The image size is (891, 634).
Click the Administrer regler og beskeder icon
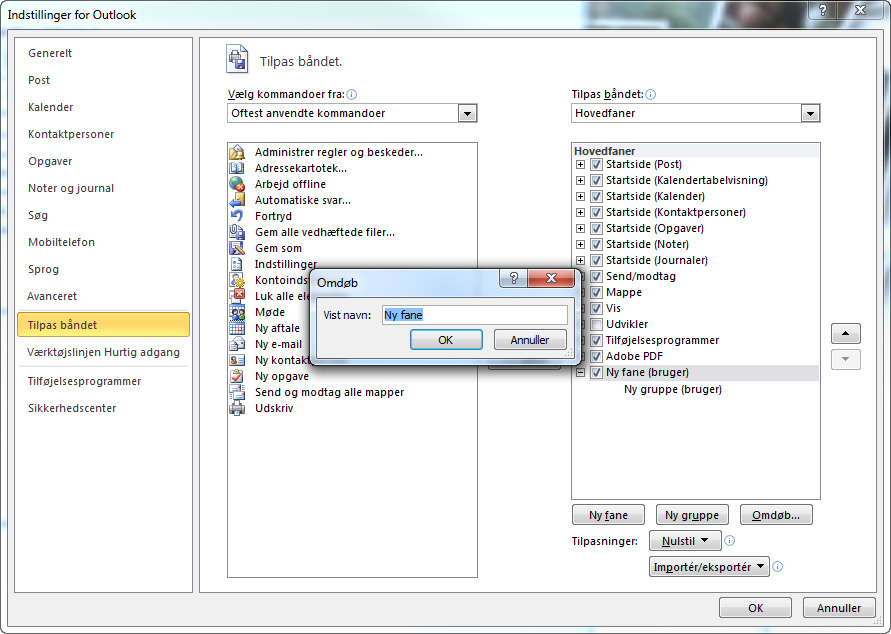pos(237,152)
